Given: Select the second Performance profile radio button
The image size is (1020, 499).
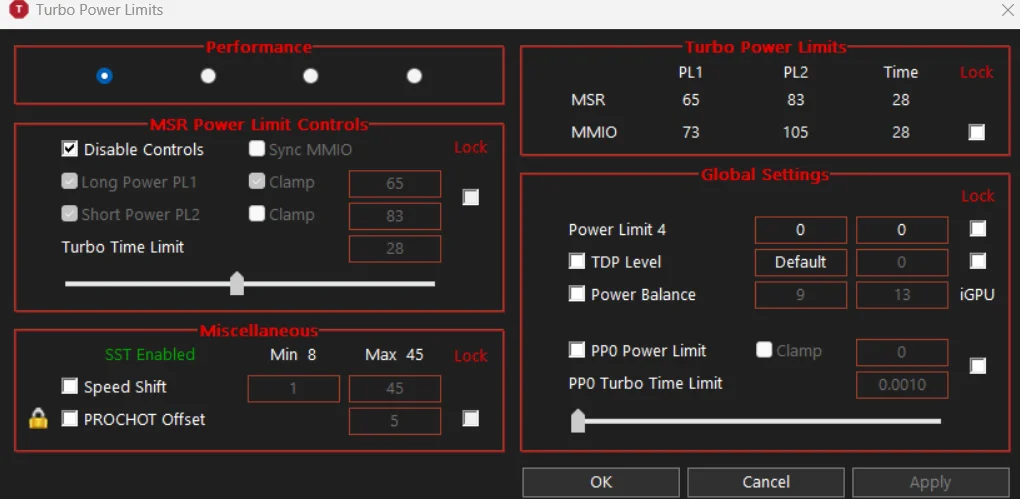Looking at the screenshot, I should click(208, 76).
